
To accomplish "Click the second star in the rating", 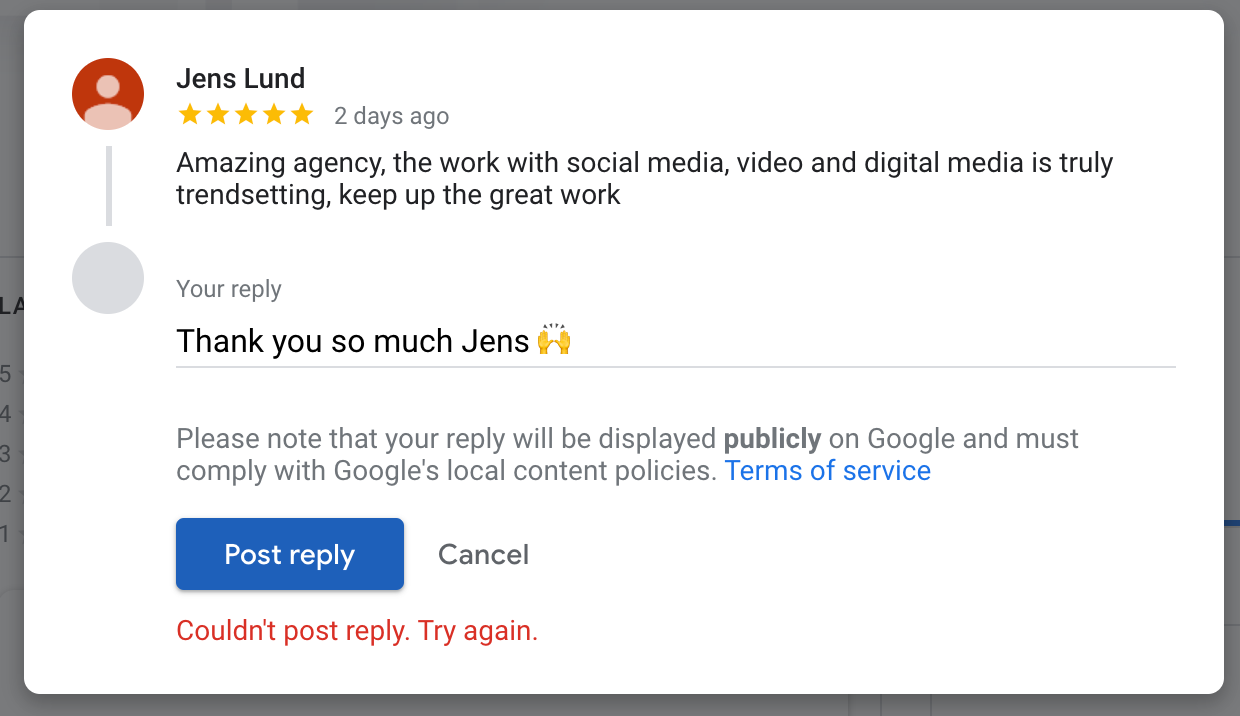I will 218,114.
